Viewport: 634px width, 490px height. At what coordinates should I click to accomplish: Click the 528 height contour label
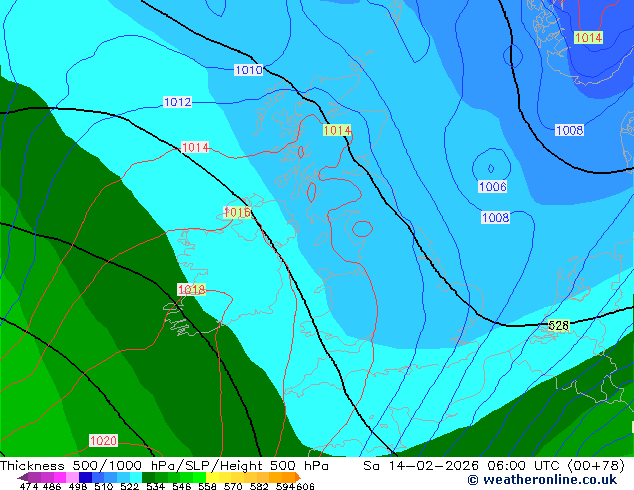[558, 325]
